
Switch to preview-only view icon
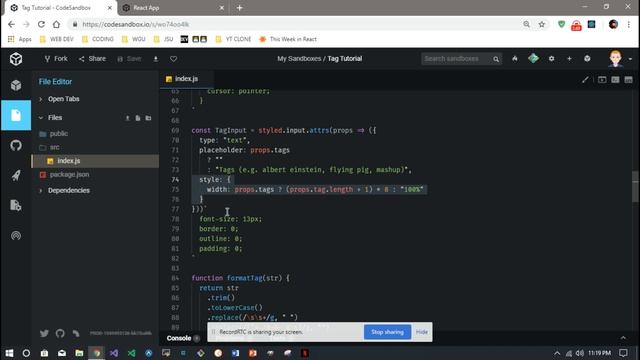point(602,80)
